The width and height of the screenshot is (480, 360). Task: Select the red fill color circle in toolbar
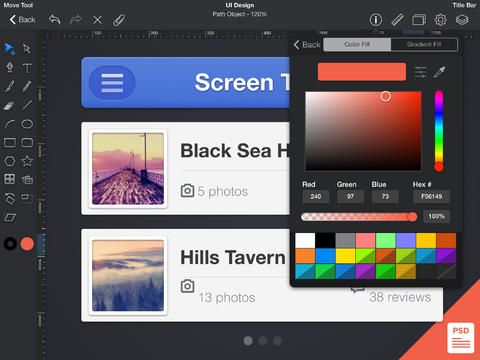click(27, 244)
